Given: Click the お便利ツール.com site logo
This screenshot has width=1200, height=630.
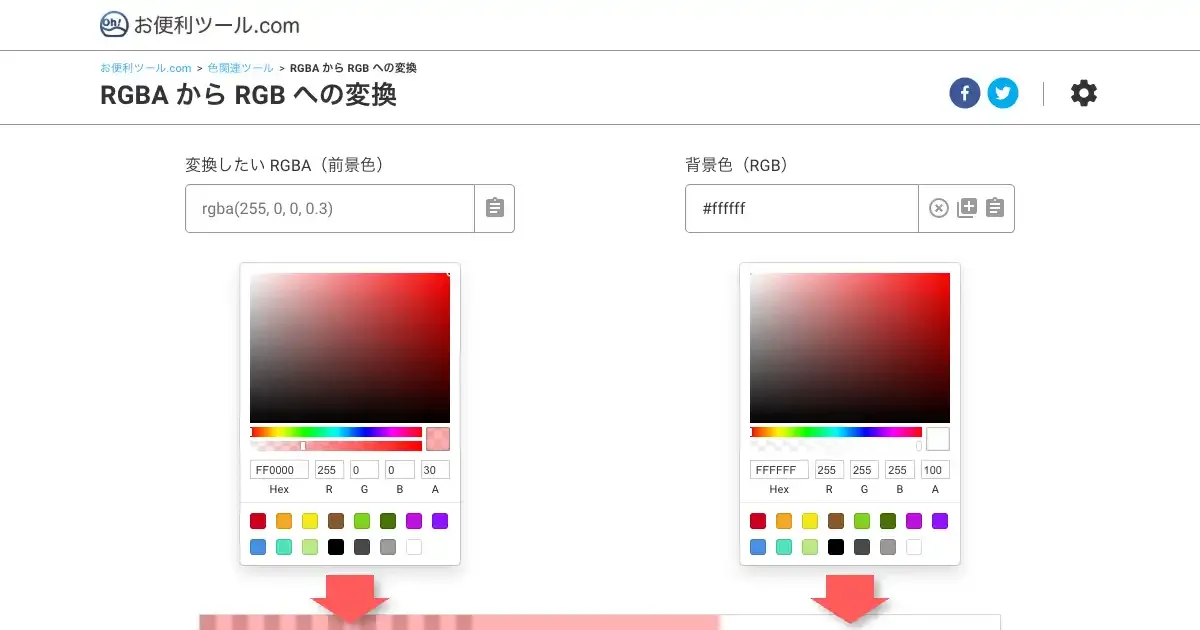Looking at the screenshot, I should click(200, 25).
